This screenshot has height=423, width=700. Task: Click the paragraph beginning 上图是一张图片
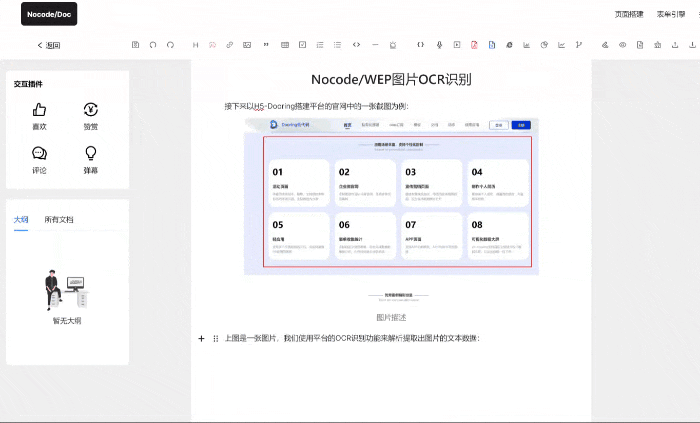coord(352,338)
